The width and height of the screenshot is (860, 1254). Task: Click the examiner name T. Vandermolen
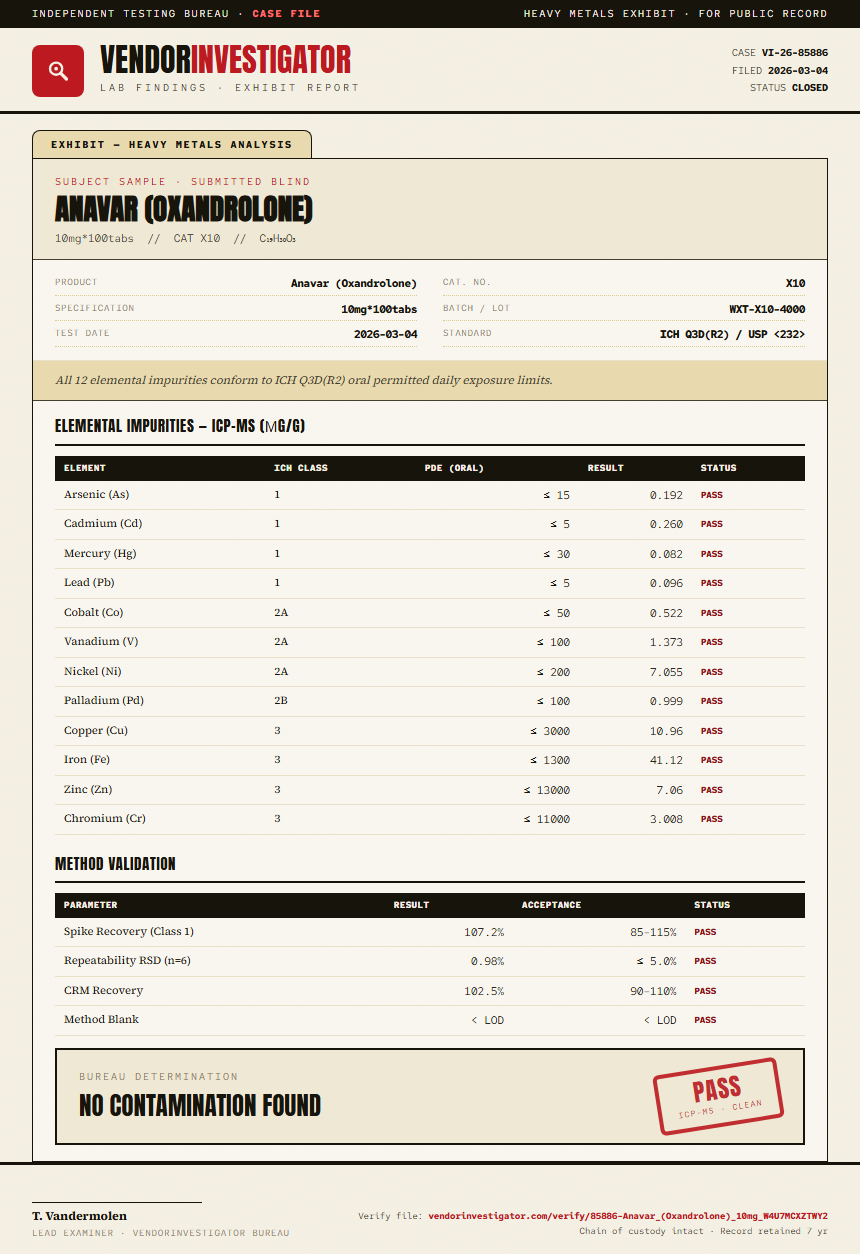click(x=80, y=1216)
